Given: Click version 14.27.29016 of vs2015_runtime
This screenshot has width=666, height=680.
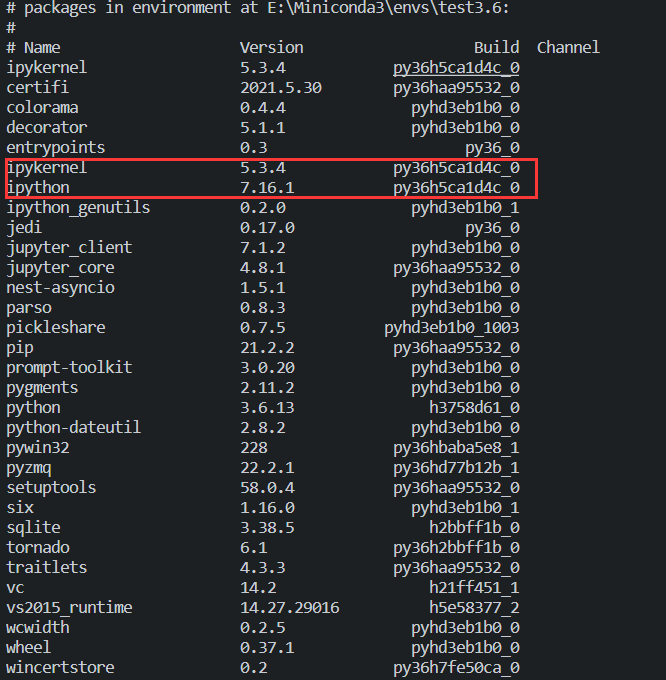Looking at the screenshot, I should (x=290, y=607).
